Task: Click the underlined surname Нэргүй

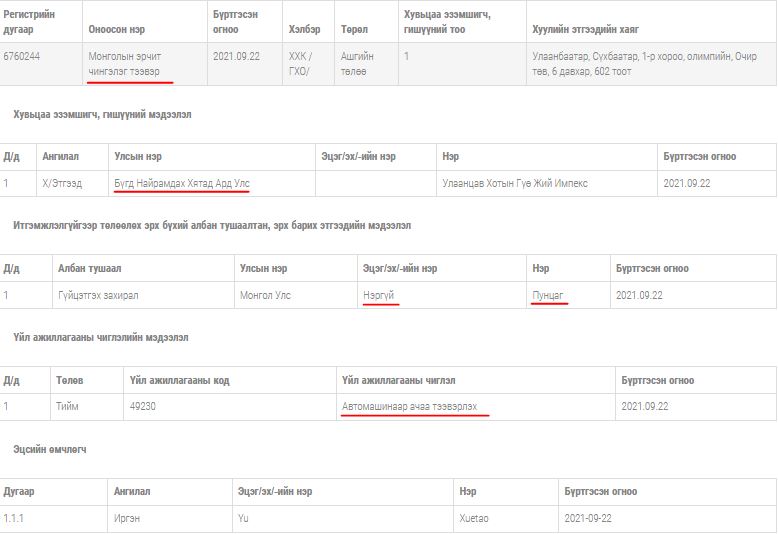Action: pos(381,295)
